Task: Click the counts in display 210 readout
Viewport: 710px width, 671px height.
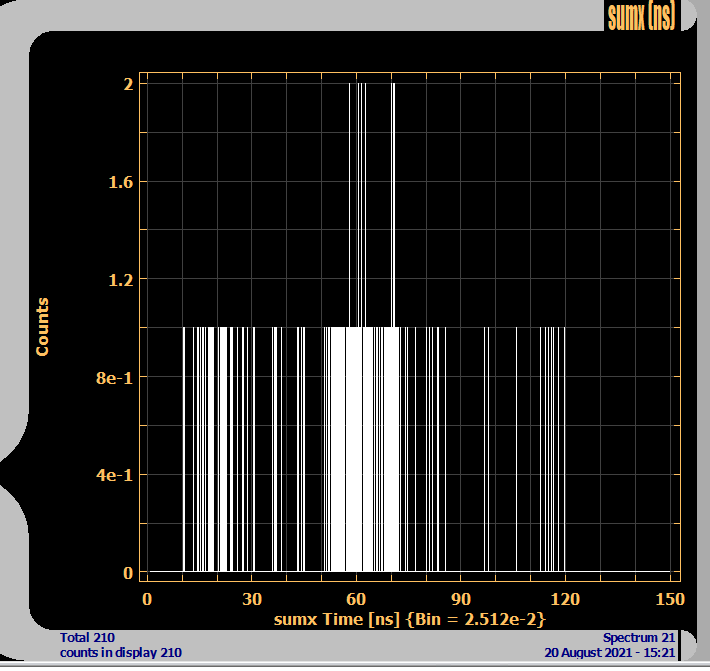Action: click(120, 653)
